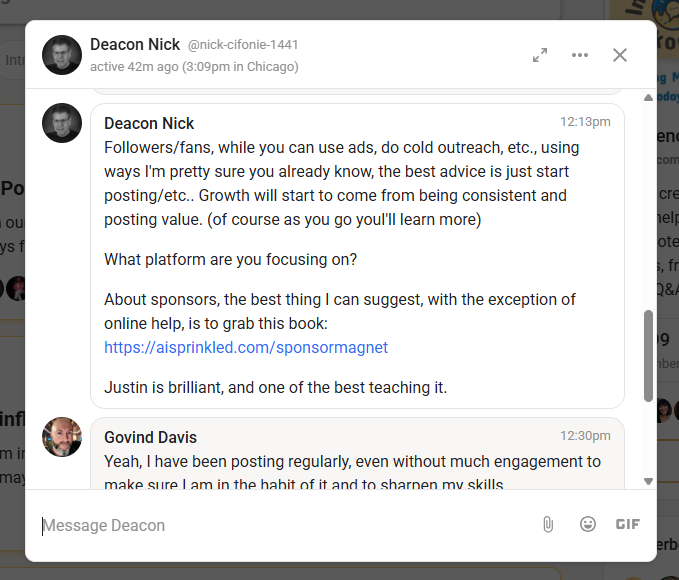This screenshot has width=679, height=580.
Task: Click the scroll down arrow of chat scrollbar
Action: pos(648,481)
